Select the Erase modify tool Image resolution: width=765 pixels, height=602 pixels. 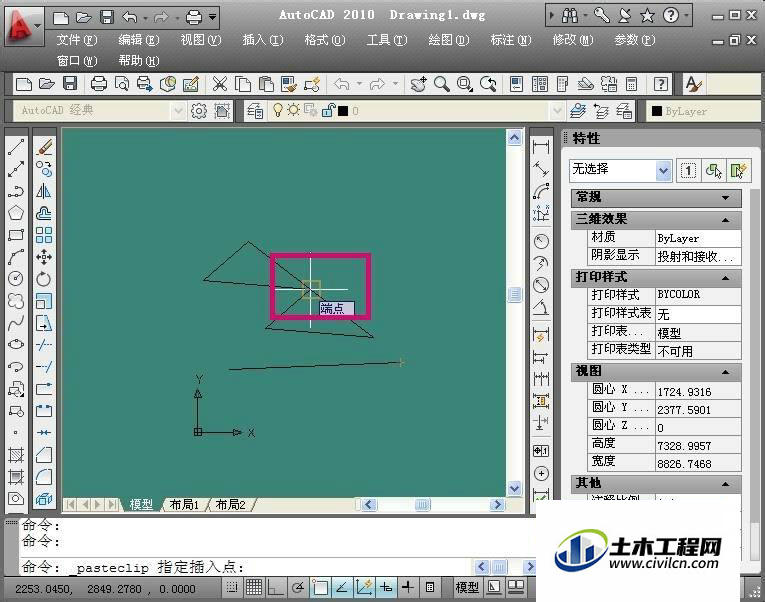tap(44, 147)
